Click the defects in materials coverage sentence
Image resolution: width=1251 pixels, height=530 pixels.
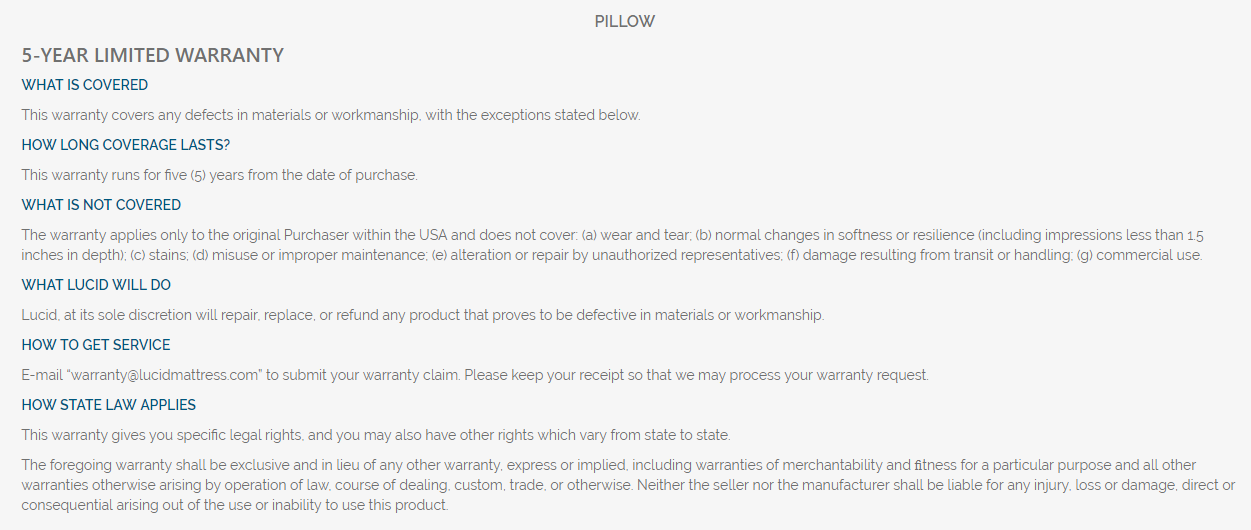330,115
